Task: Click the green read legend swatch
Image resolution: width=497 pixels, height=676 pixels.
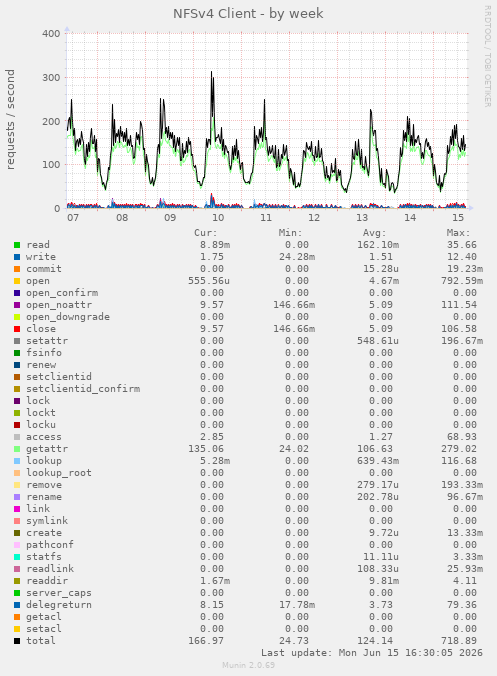Action: [x=17, y=245]
